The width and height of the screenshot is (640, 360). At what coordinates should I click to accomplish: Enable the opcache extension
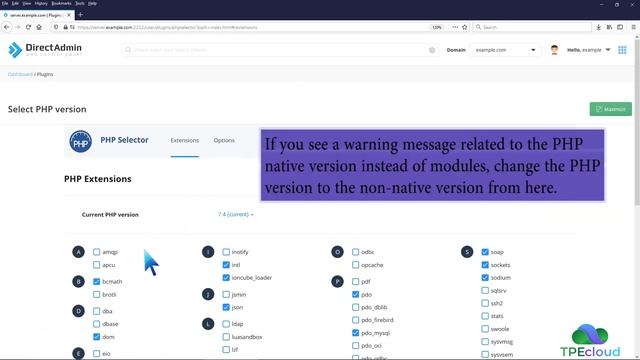[356, 265]
